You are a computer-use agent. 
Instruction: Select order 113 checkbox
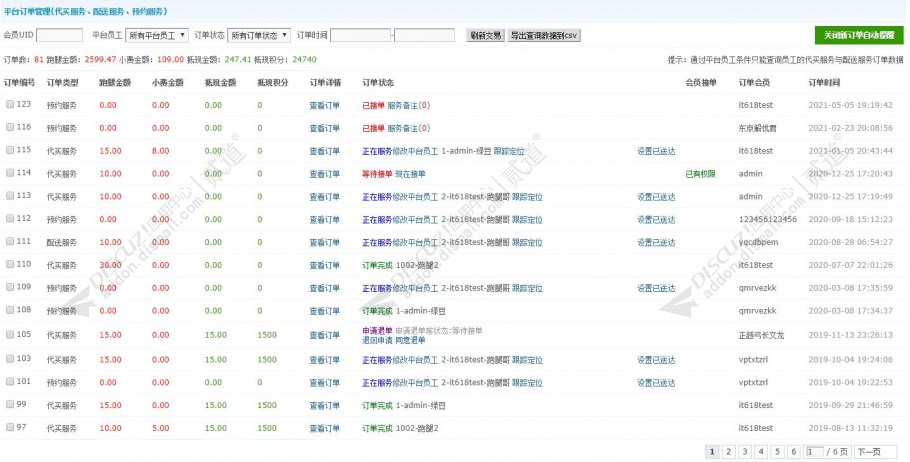pyautogui.click(x=10, y=196)
